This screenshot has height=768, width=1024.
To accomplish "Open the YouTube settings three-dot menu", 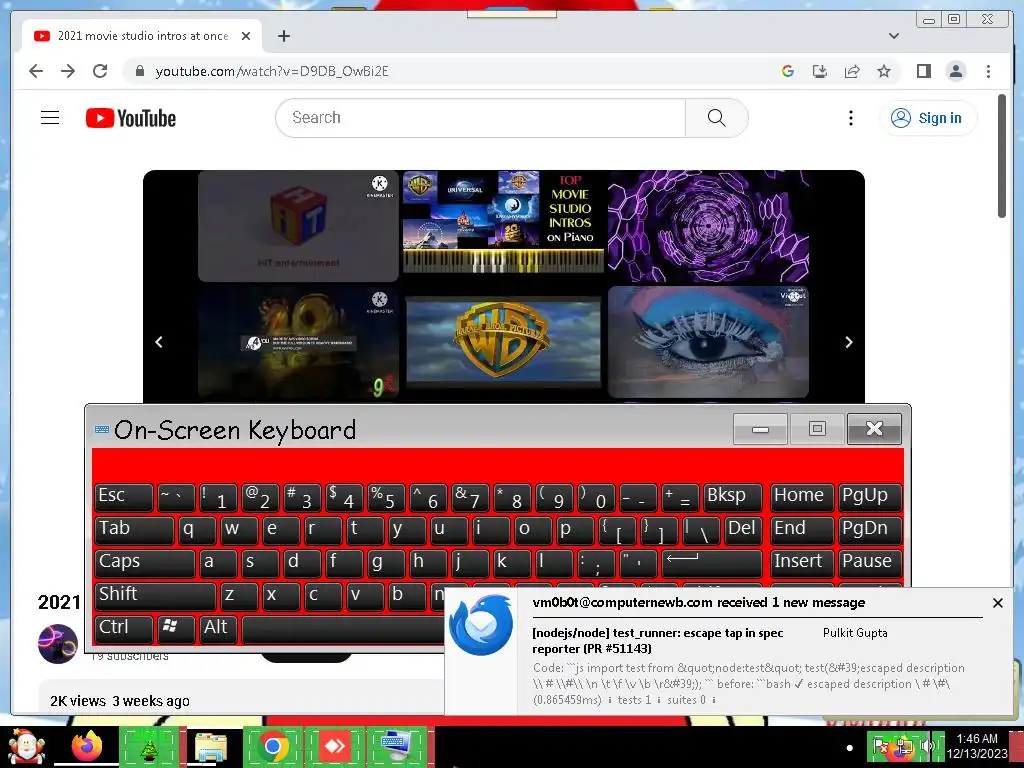I will tap(850, 118).
